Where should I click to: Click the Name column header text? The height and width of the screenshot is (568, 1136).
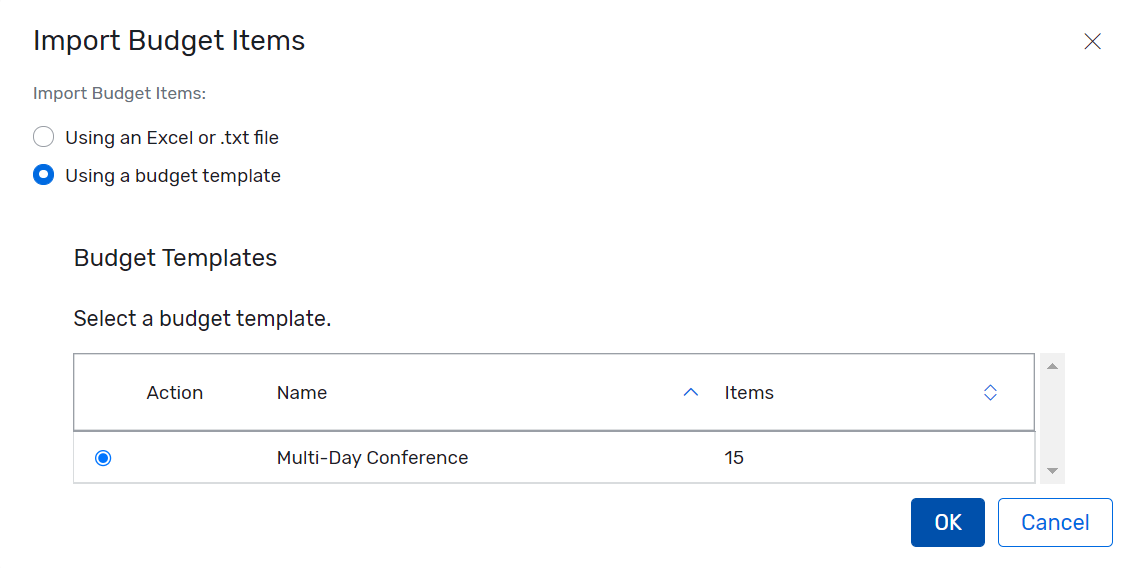[302, 393]
